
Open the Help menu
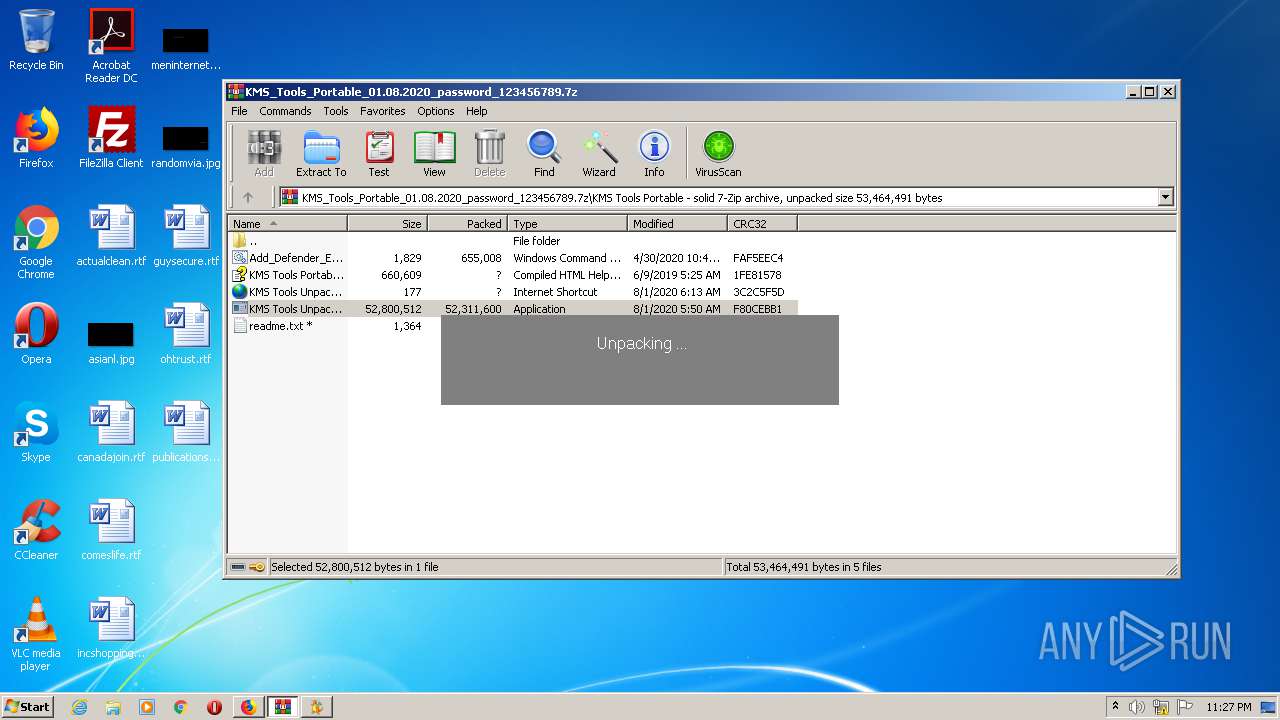(x=477, y=111)
